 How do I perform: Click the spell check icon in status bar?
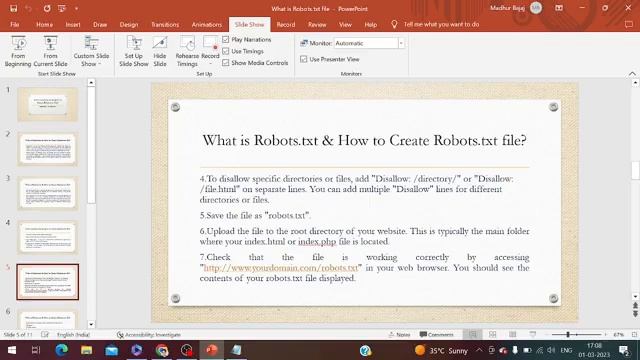pos(45,335)
